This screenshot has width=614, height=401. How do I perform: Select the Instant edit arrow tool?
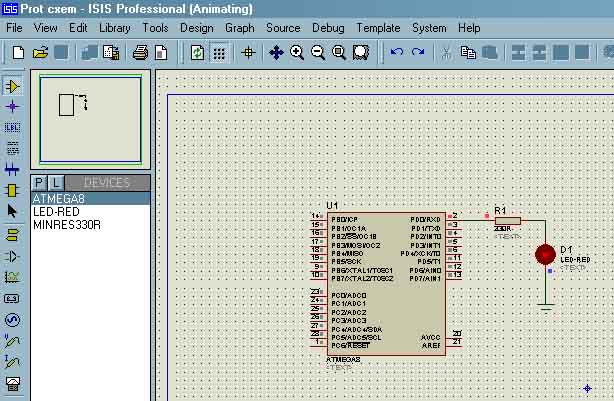pyautogui.click(x=12, y=211)
